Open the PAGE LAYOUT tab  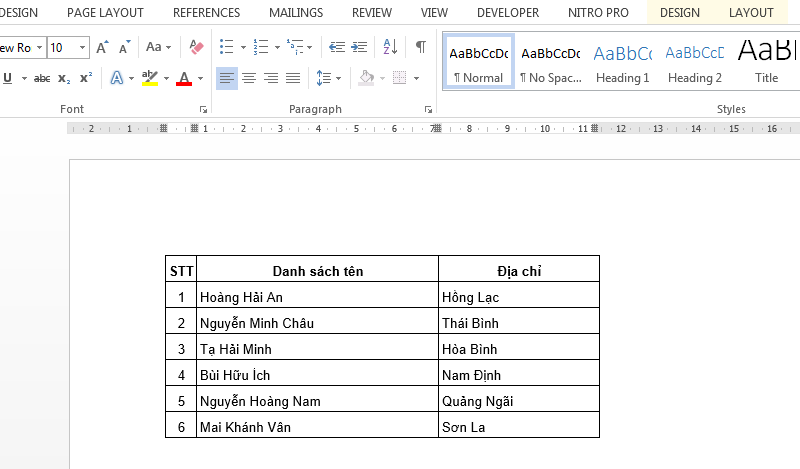105,13
